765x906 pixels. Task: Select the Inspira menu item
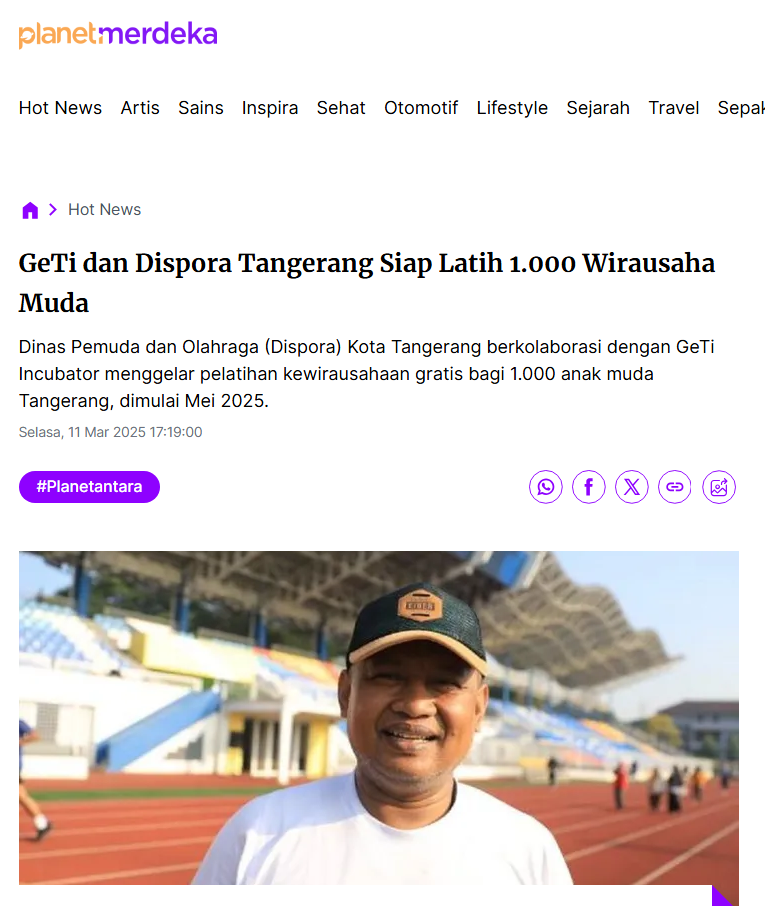(270, 108)
